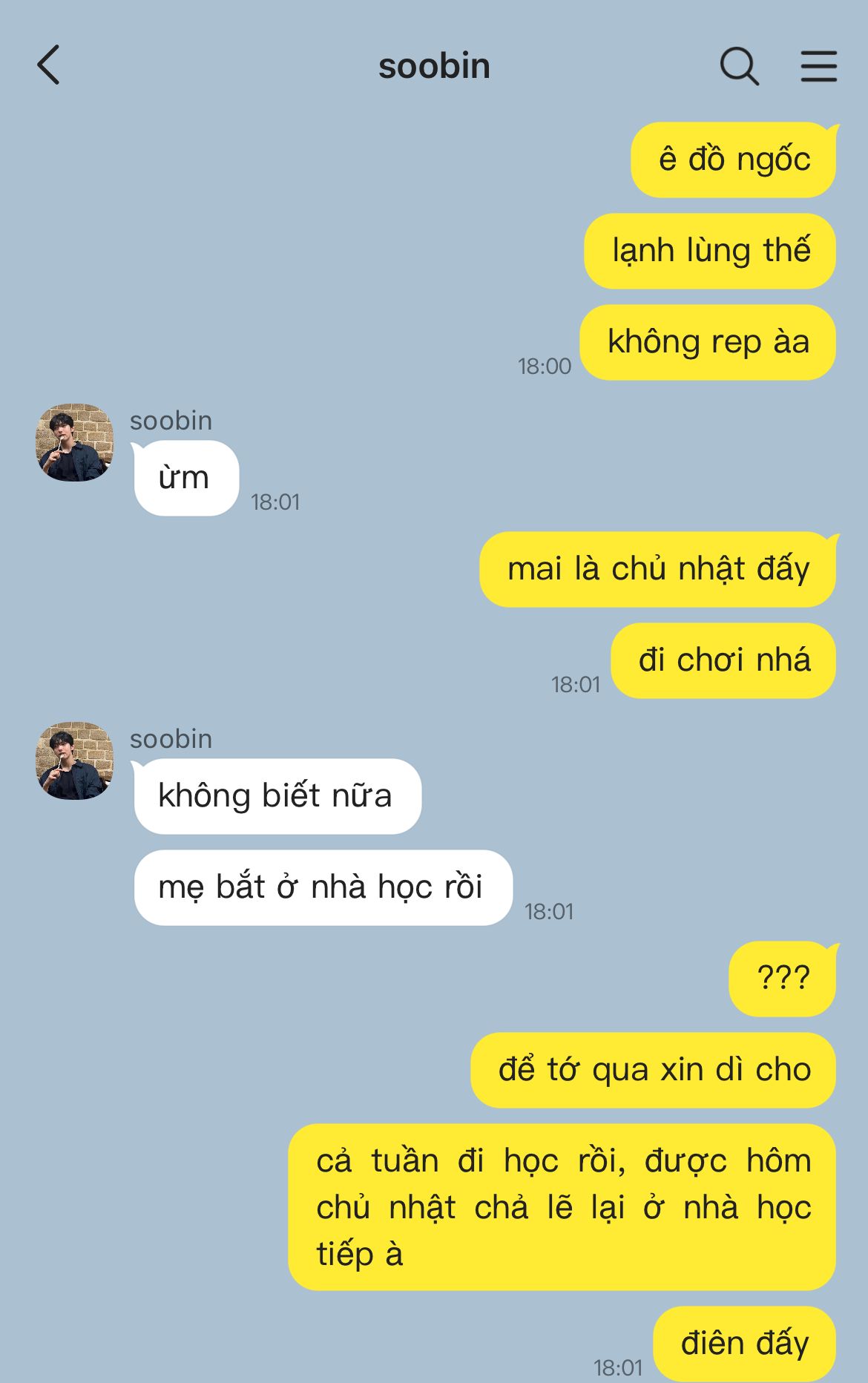Tap soobin's avatar beside 'không biết nữa'
The width and height of the screenshot is (868, 1383).
tap(75, 761)
